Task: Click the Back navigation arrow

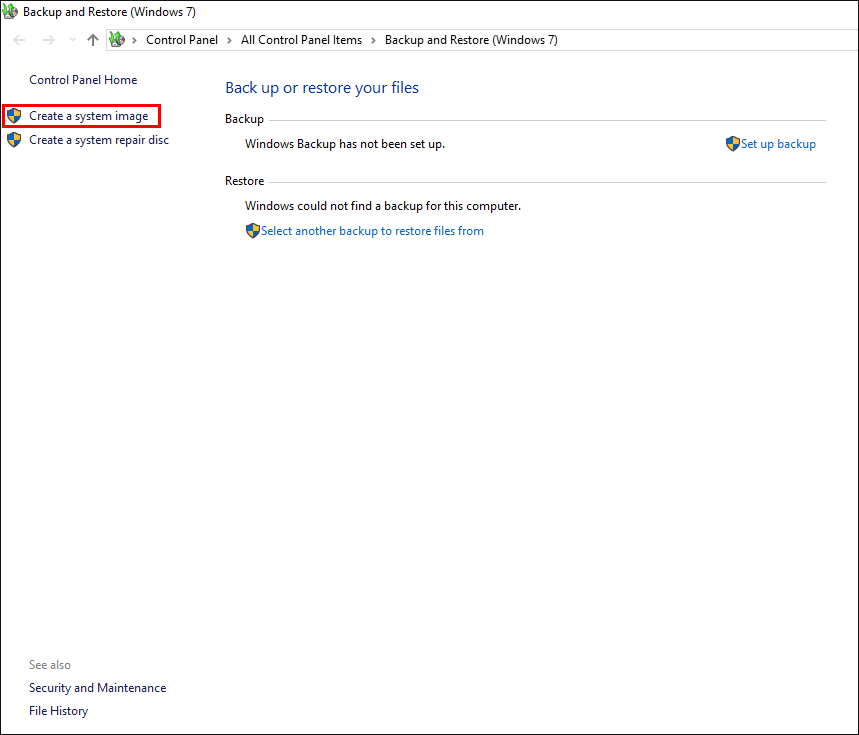Action: [x=19, y=40]
